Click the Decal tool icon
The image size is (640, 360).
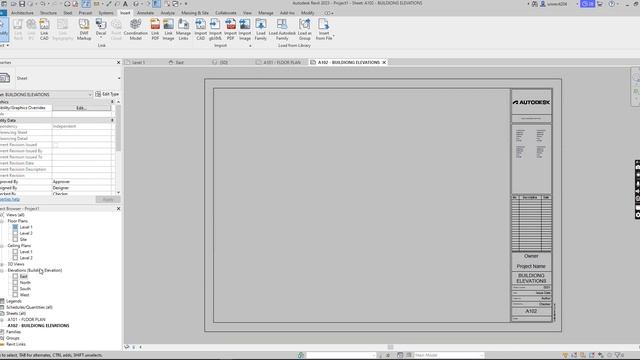click(101, 24)
